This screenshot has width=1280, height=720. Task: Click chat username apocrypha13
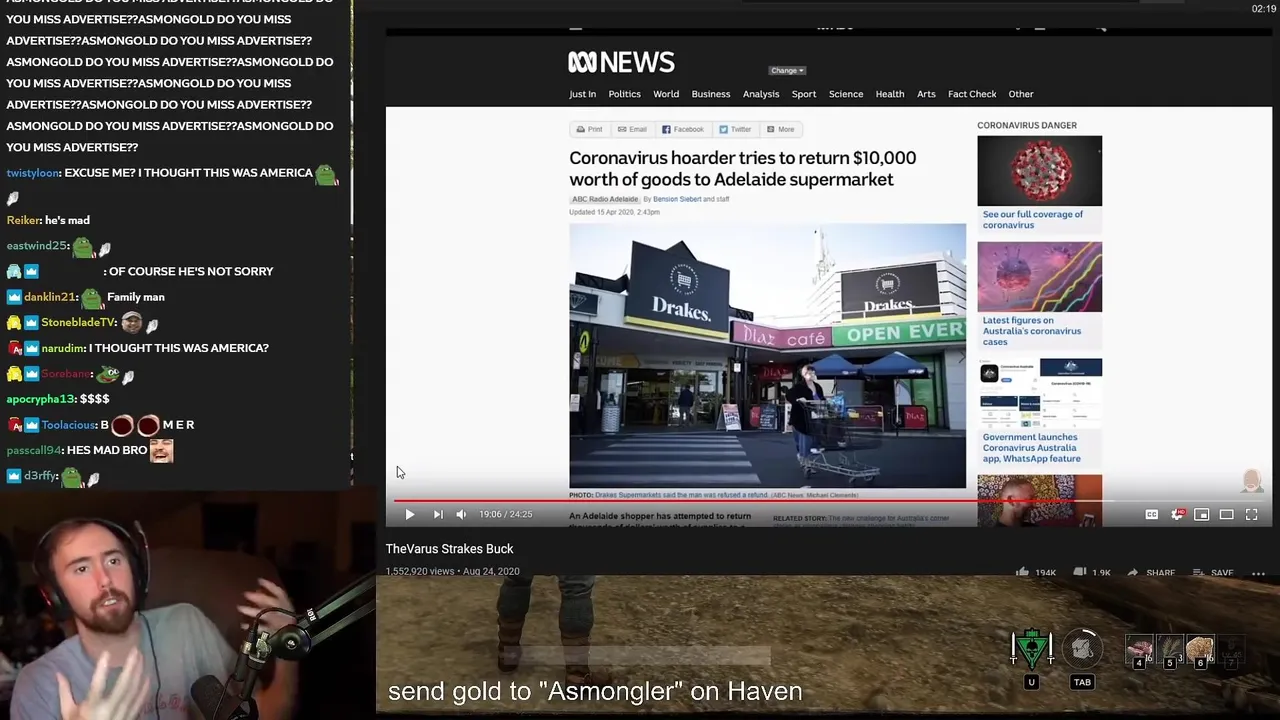tap(41, 399)
